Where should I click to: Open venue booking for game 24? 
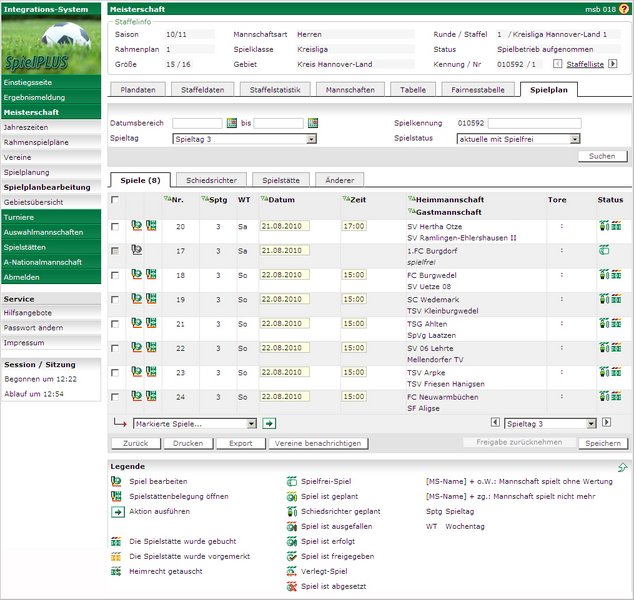pyautogui.click(x=151, y=397)
